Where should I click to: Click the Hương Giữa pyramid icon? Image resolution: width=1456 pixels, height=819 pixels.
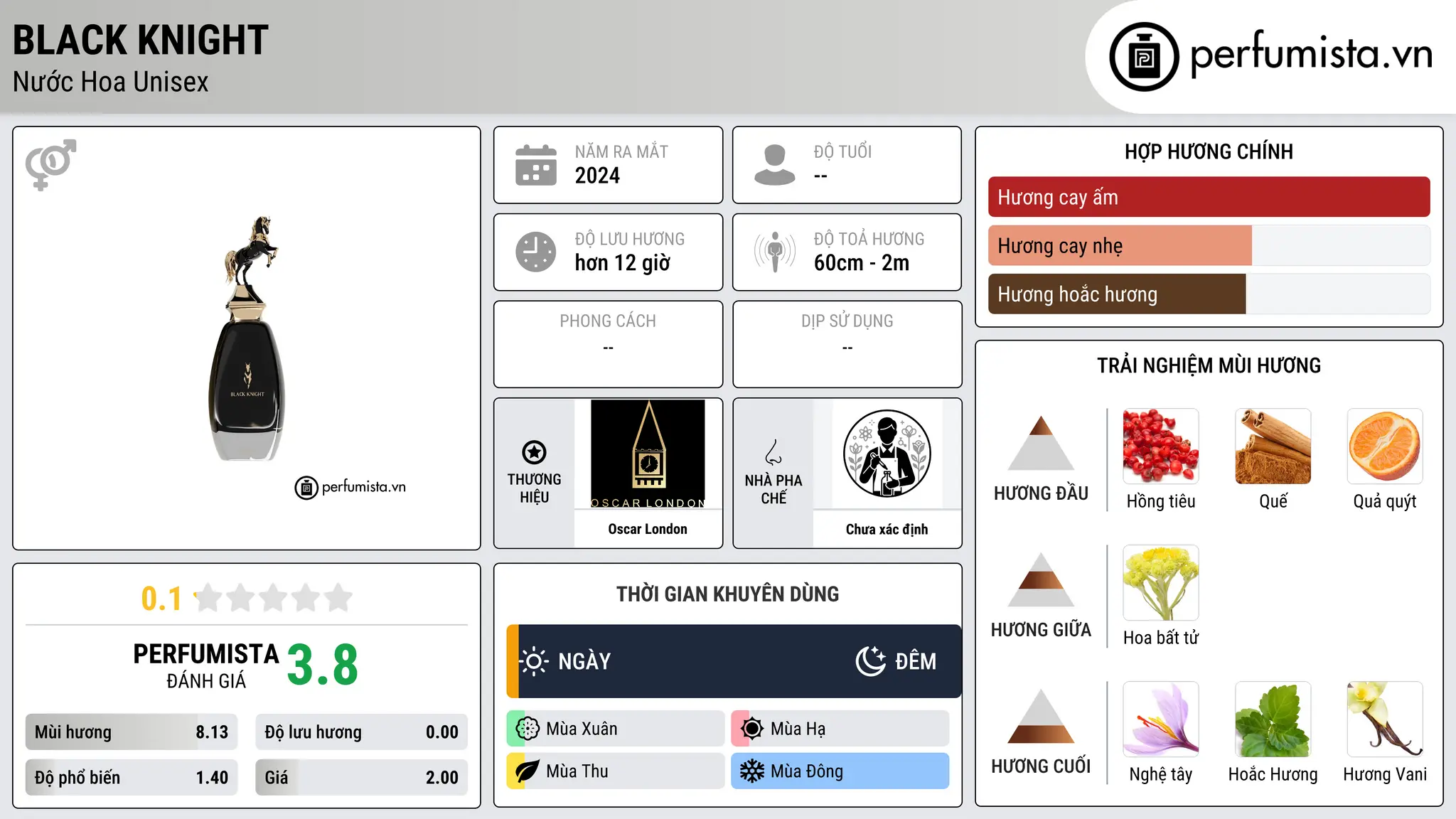pos(1041,579)
